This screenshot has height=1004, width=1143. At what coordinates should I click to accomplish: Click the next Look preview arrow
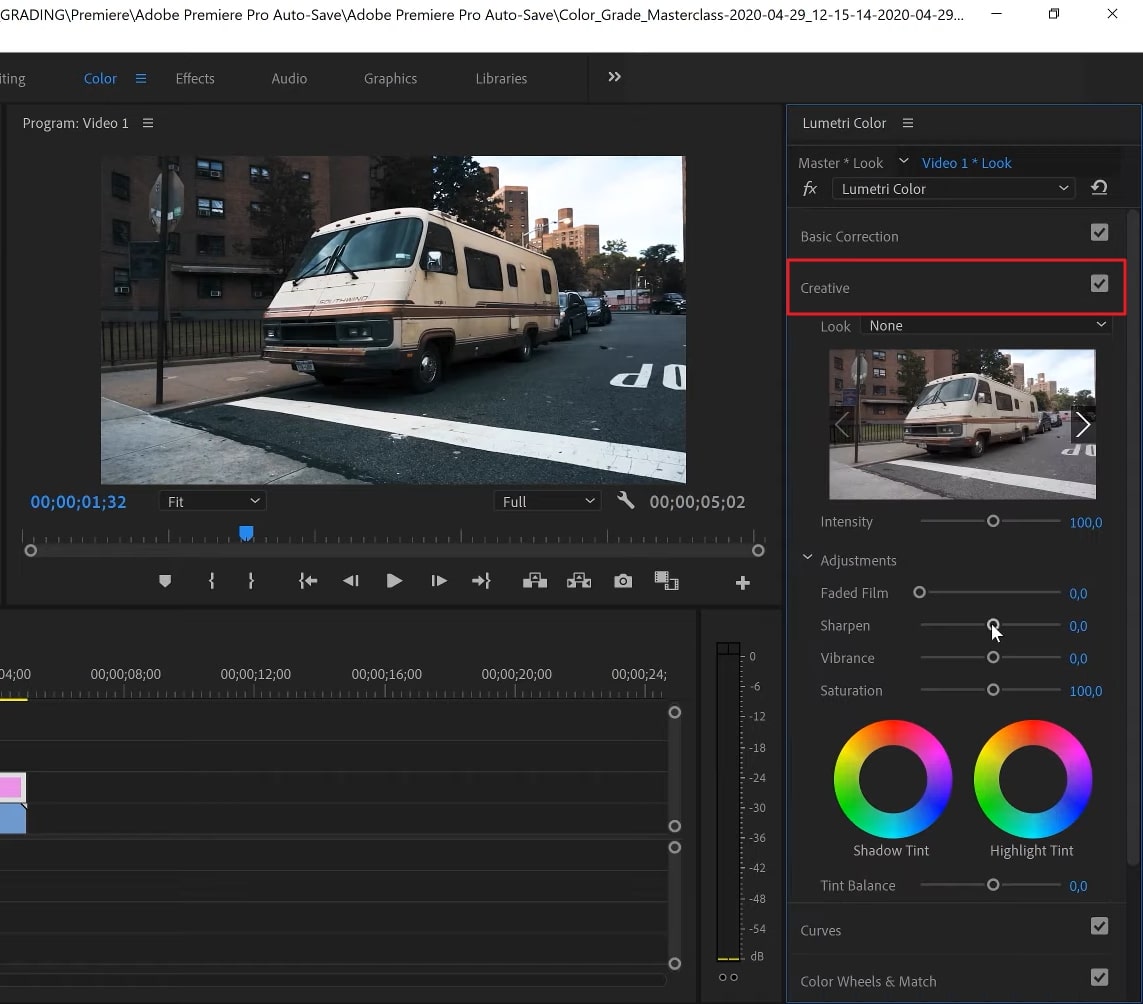pos(1083,424)
